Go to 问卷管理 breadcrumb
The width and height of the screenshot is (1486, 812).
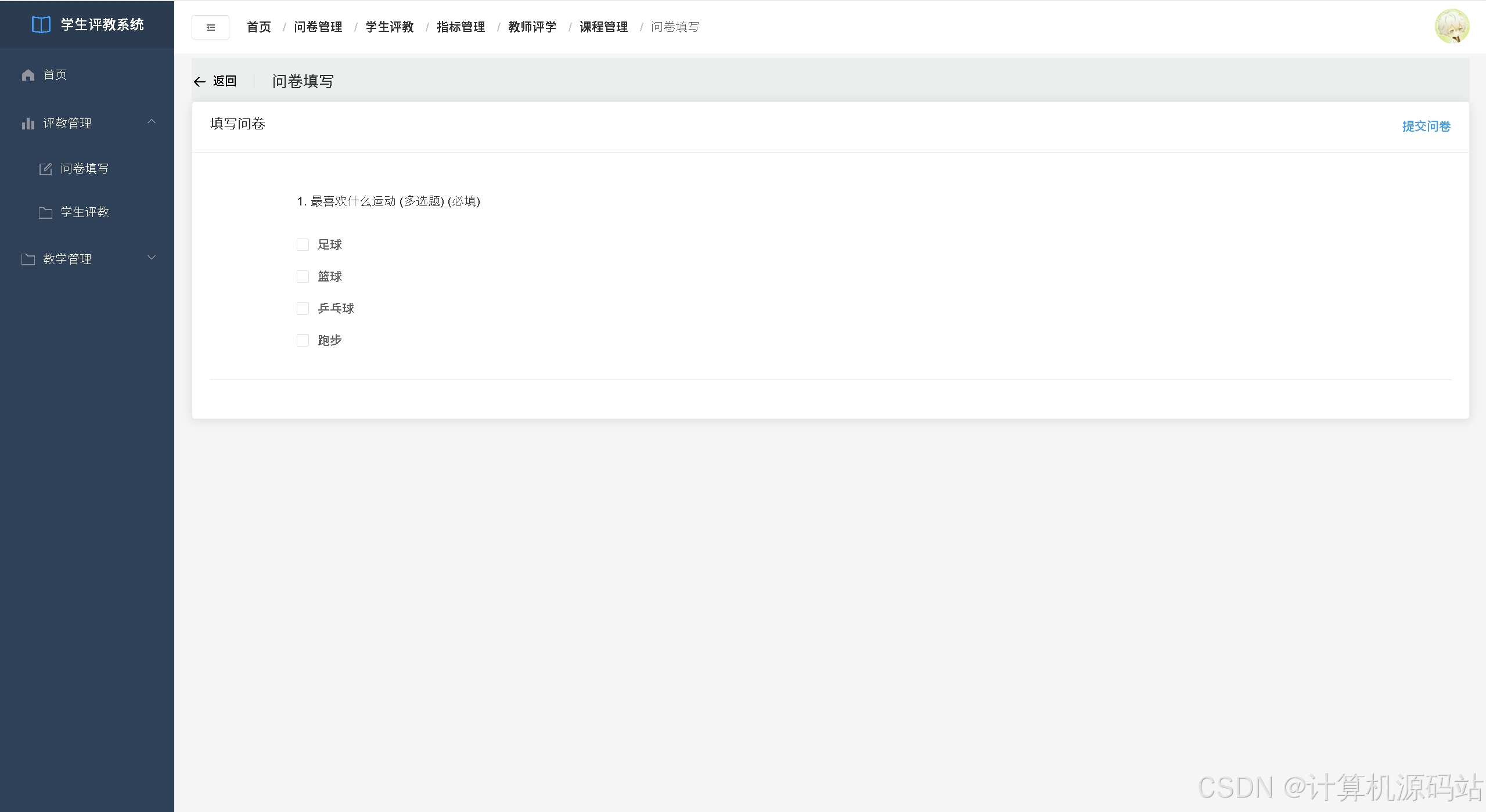click(x=318, y=27)
